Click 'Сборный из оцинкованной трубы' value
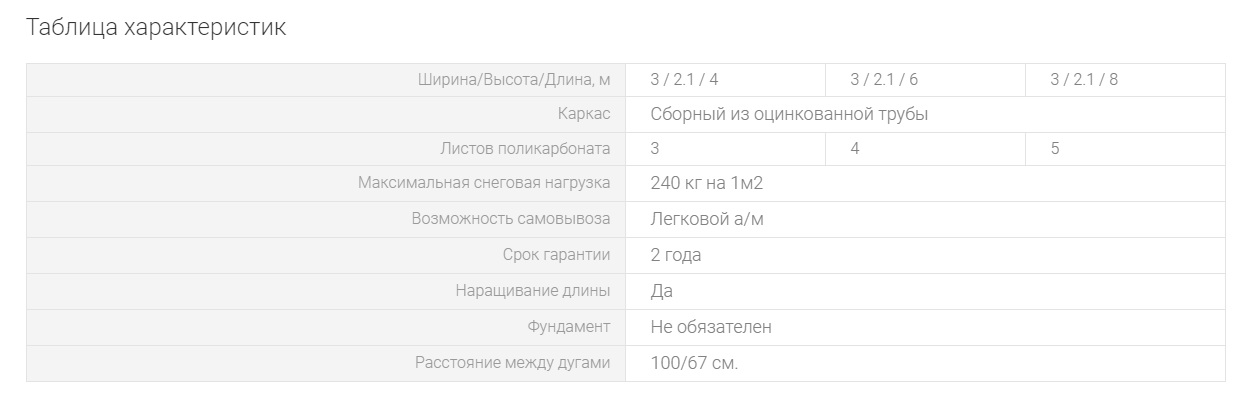Viewport: 1250px width, 402px height. click(x=789, y=115)
